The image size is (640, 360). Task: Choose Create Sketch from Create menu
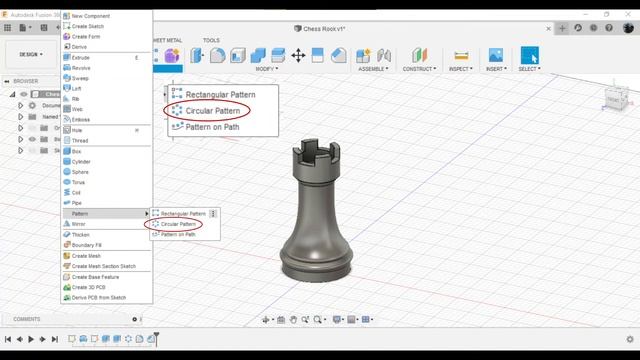tap(106, 26)
